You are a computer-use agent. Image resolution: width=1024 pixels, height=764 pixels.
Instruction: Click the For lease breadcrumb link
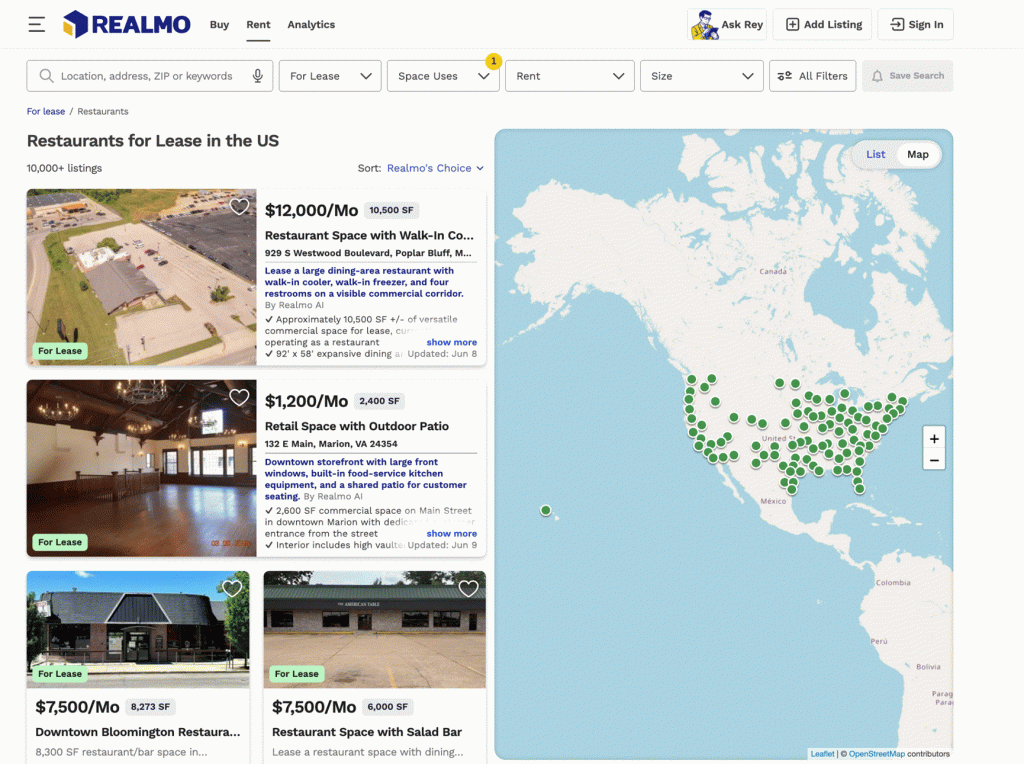[x=46, y=112]
